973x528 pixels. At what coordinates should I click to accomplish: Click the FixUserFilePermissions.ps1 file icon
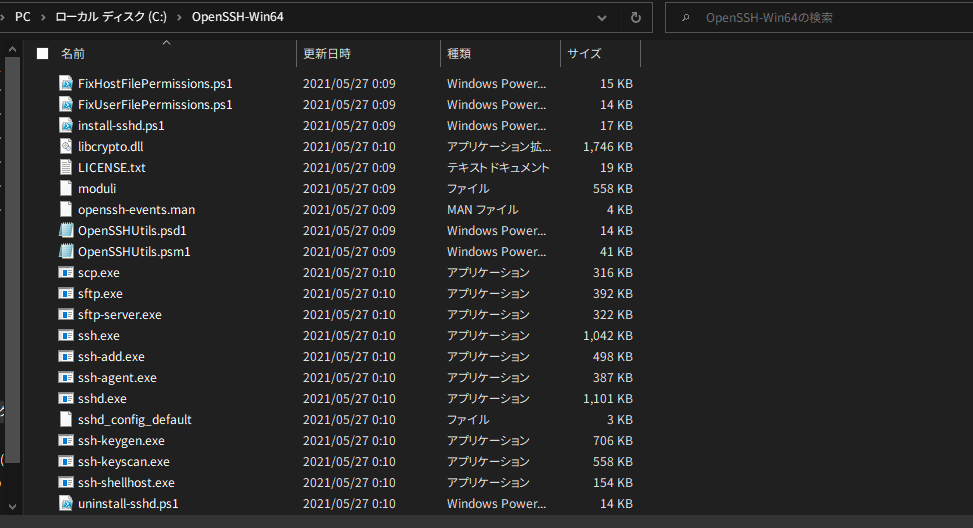(x=66, y=104)
